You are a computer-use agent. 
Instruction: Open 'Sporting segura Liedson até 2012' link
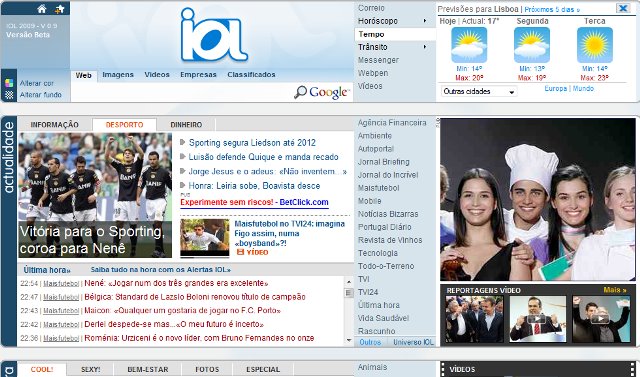tap(252, 143)
